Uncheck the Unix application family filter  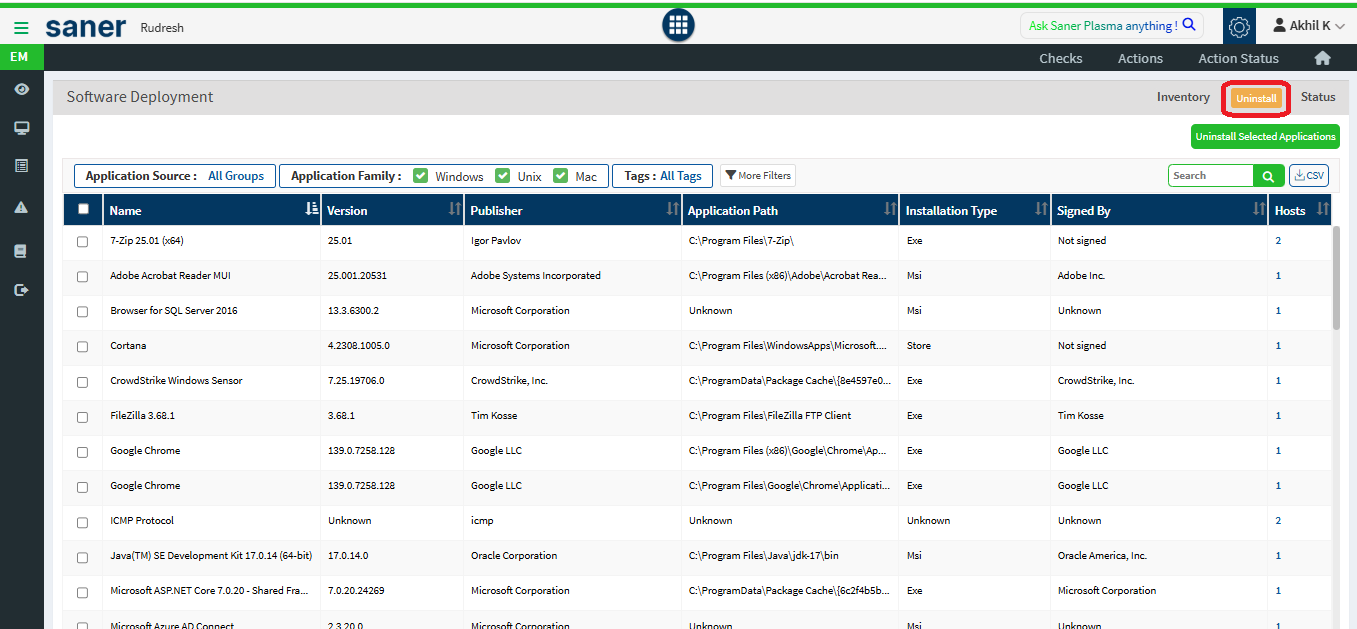pos(503,176)
